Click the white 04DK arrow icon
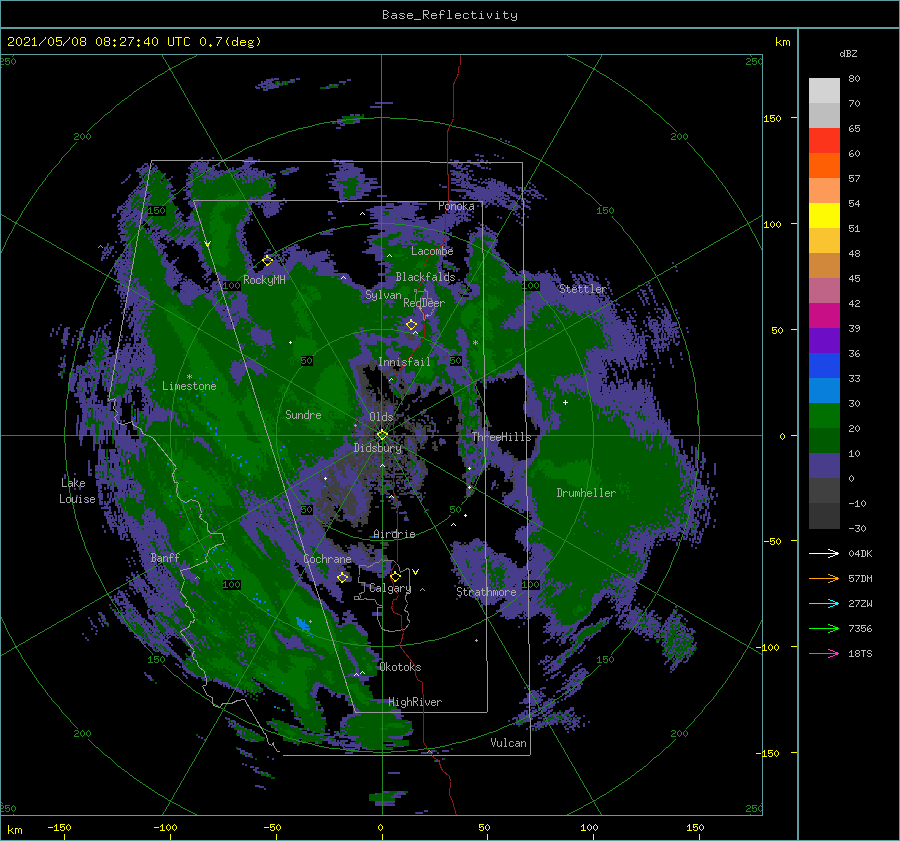Image resolution: width=900 pixels, height=841 pixels. pyautogui.click(x=824, y=553)
